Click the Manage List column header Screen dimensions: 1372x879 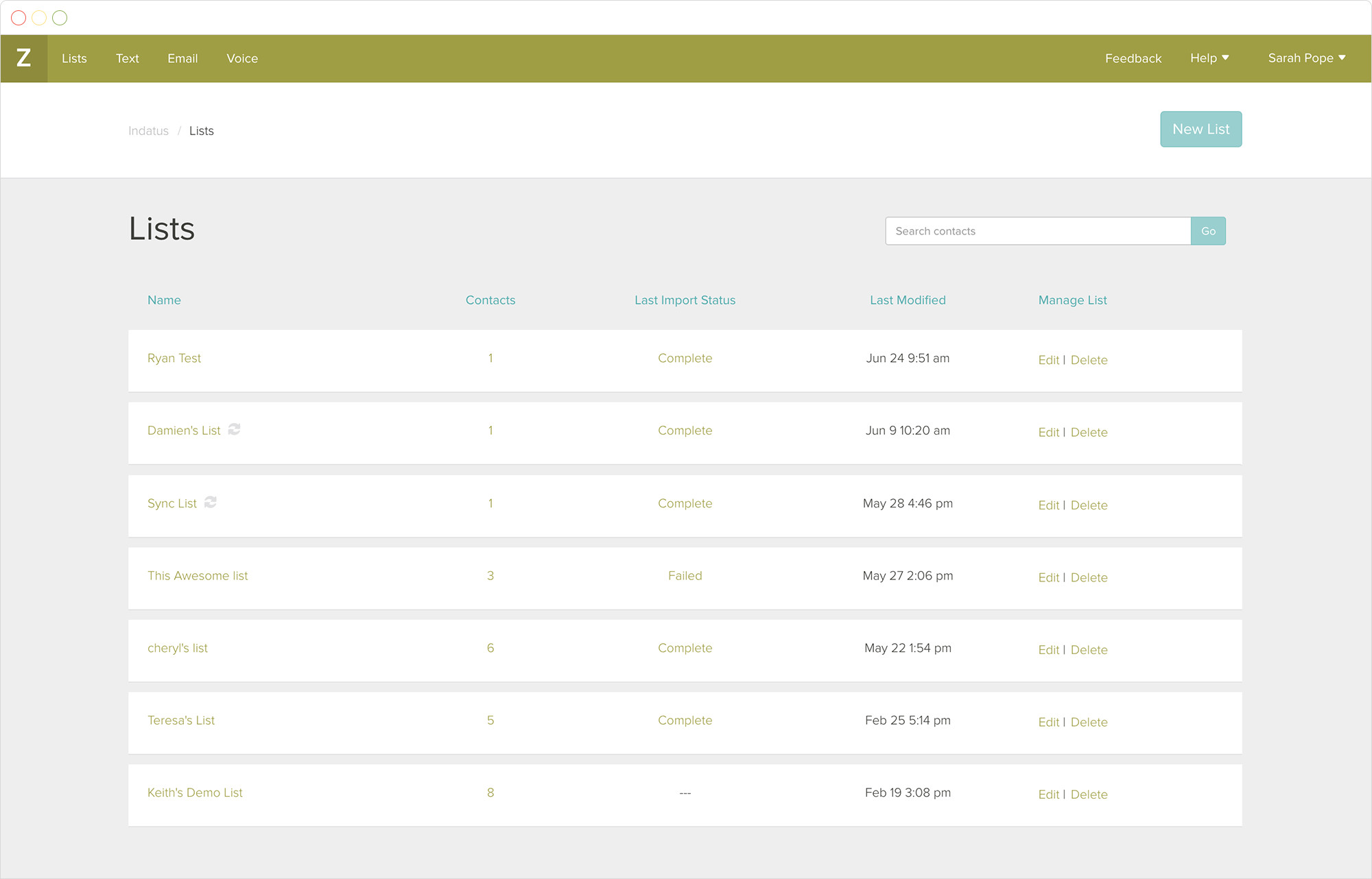[1073, 300]
